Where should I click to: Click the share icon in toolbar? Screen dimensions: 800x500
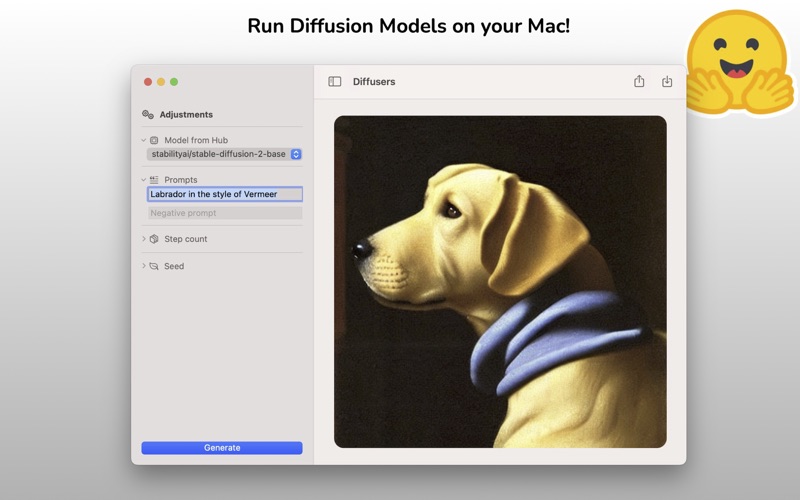[639, 81]
